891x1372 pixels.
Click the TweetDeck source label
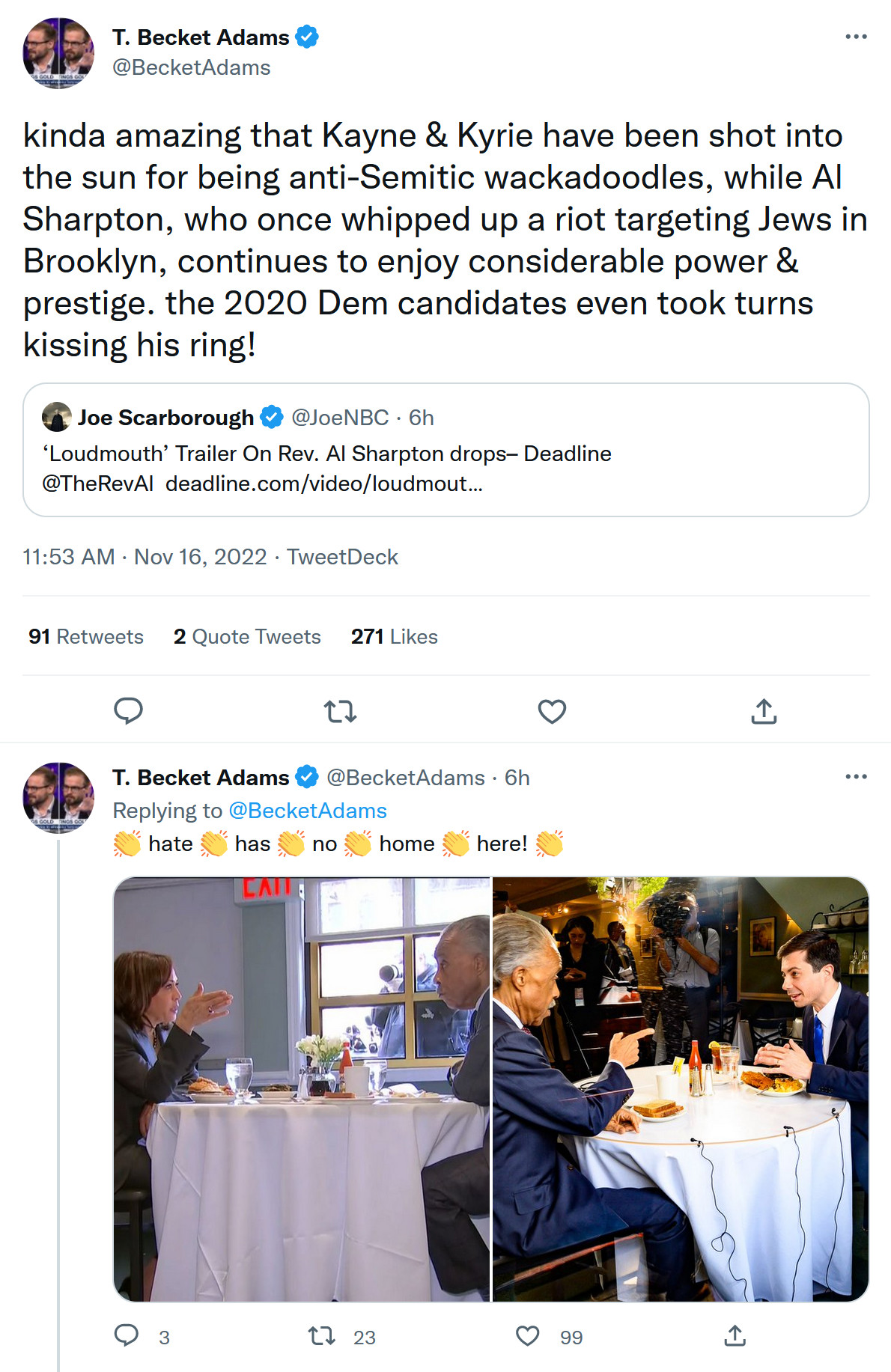[x=342, y=557]
